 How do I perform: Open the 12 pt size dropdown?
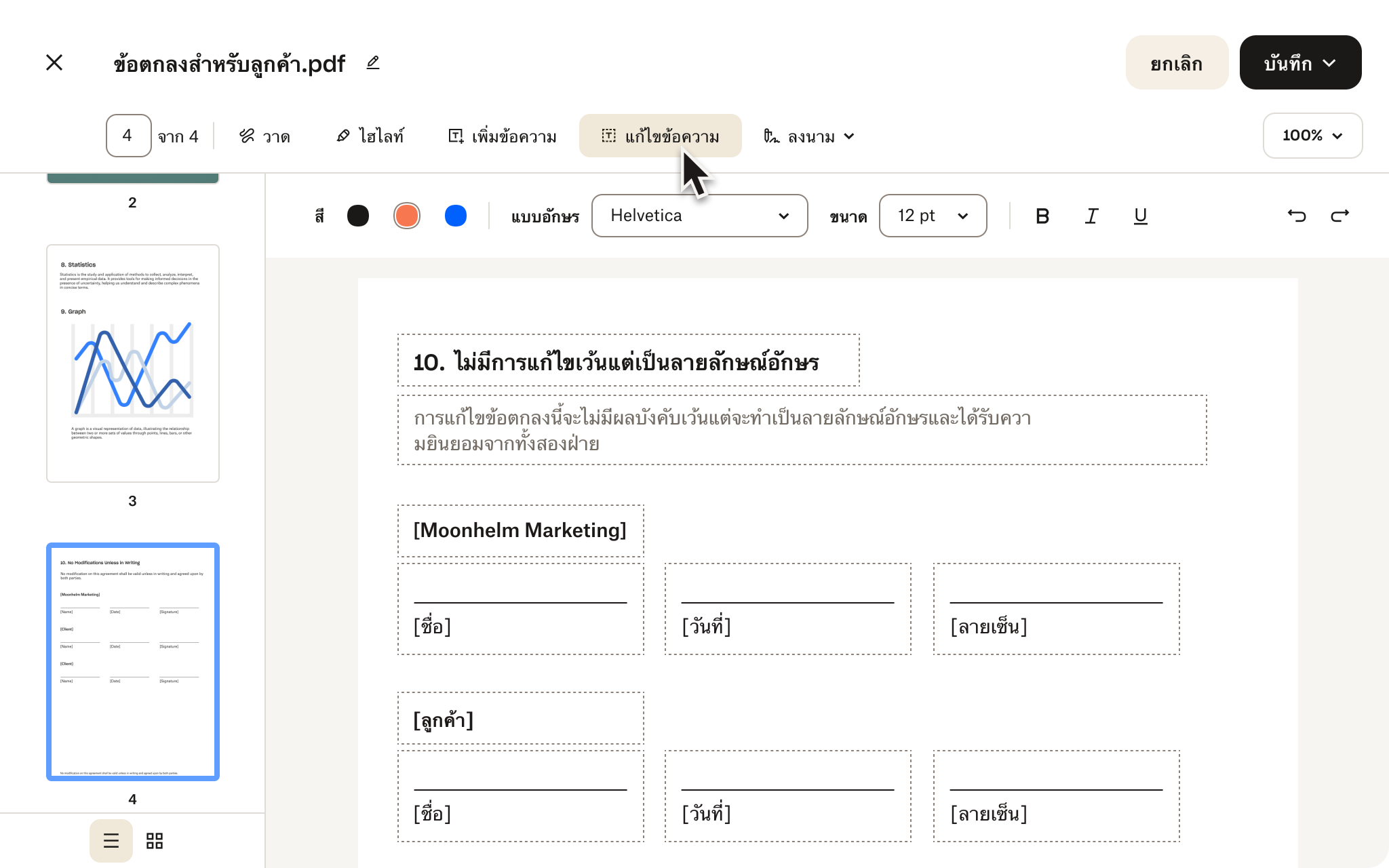[933, 216]
